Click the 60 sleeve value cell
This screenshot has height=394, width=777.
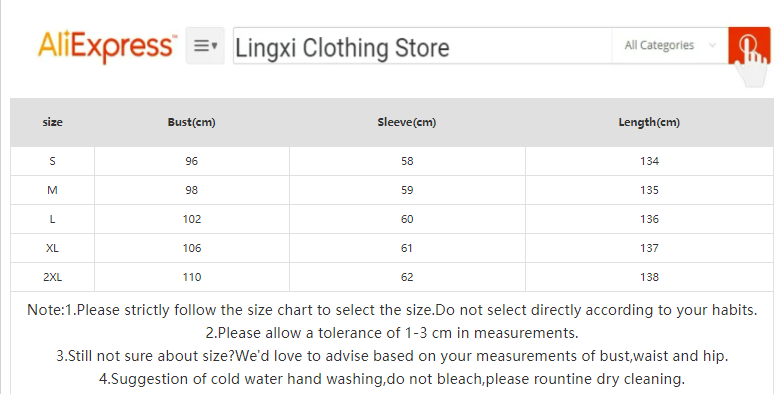tap(407, 219)
